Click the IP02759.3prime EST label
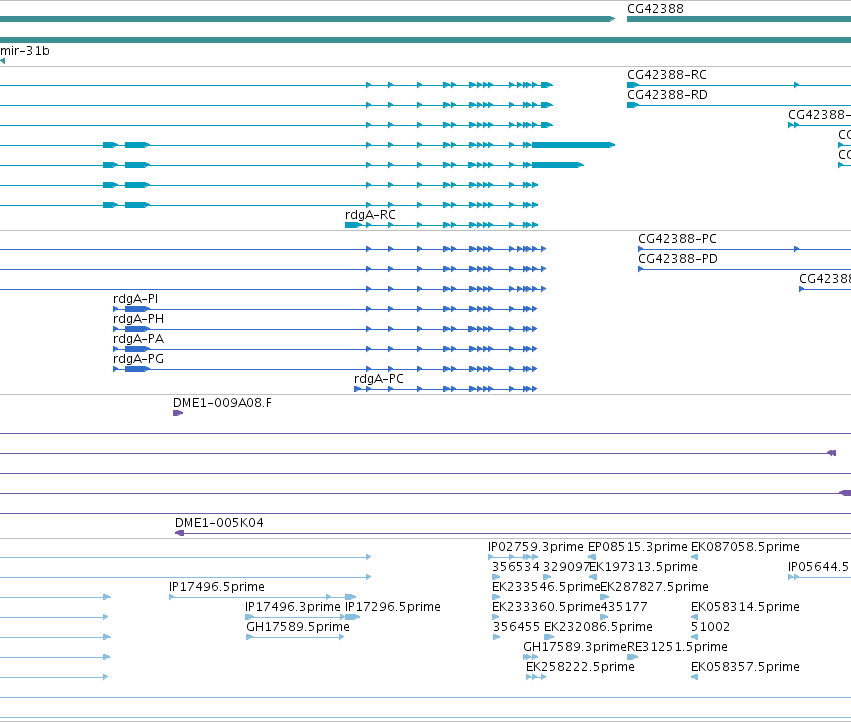 pos(536,547)
